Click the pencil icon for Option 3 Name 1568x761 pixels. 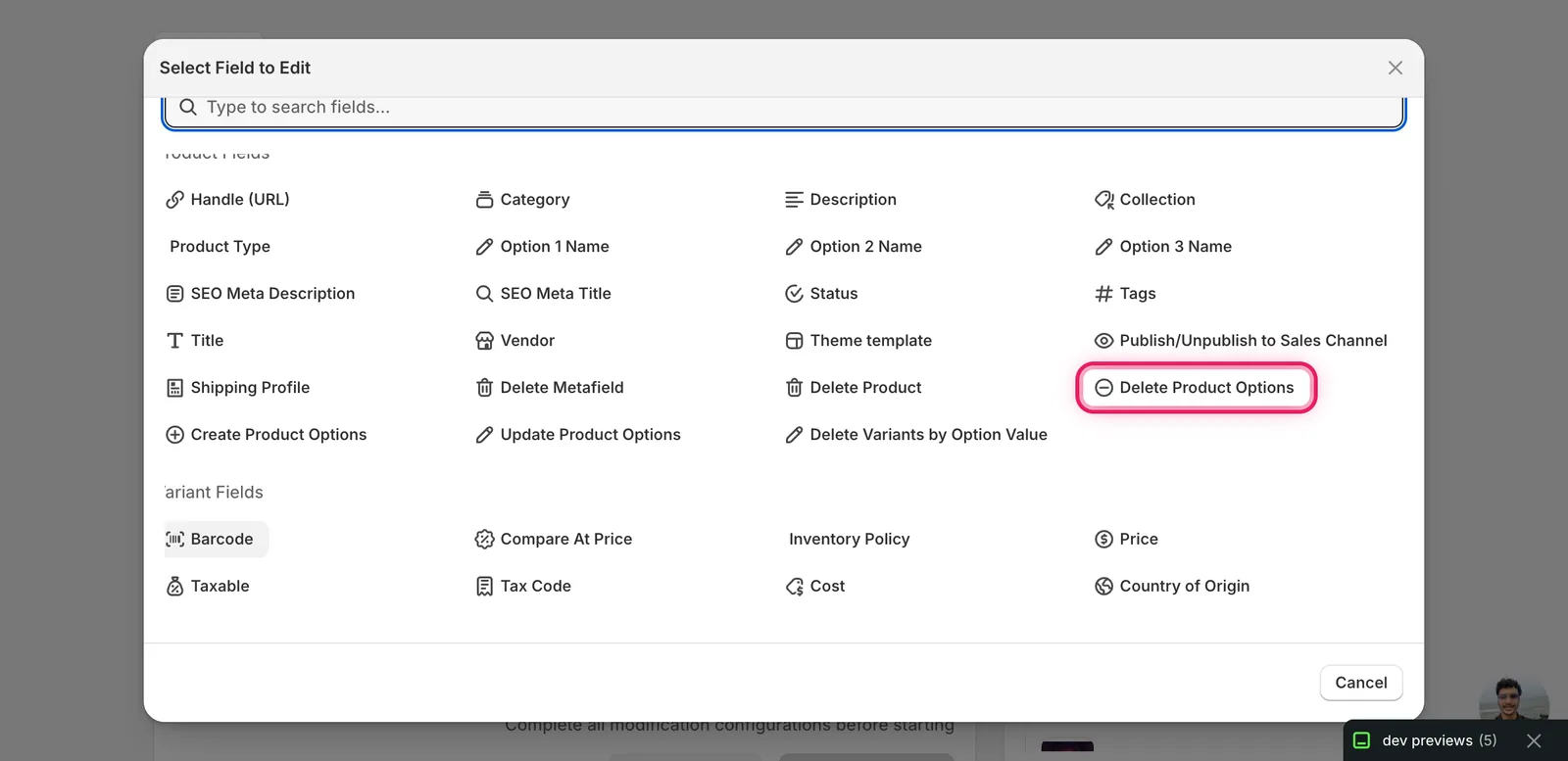tap(1103, 247)
